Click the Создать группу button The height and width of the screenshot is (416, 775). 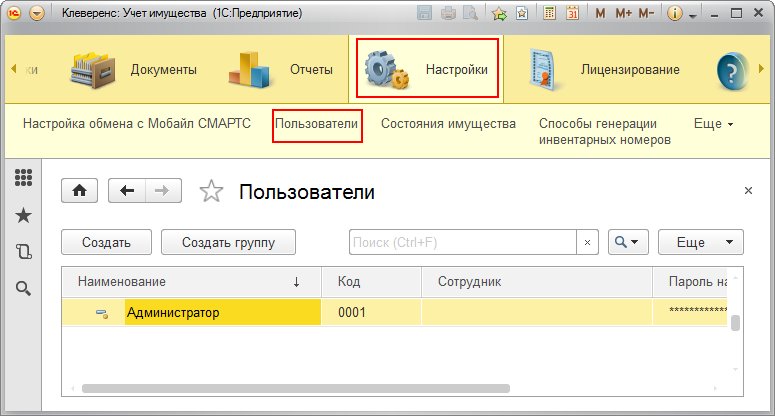(228, 242)
